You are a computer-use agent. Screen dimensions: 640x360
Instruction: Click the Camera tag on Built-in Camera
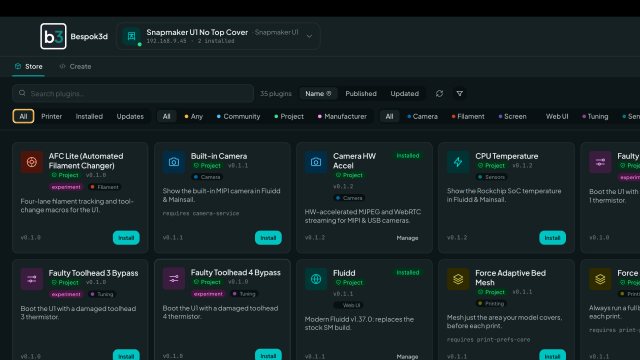(207, 177)
